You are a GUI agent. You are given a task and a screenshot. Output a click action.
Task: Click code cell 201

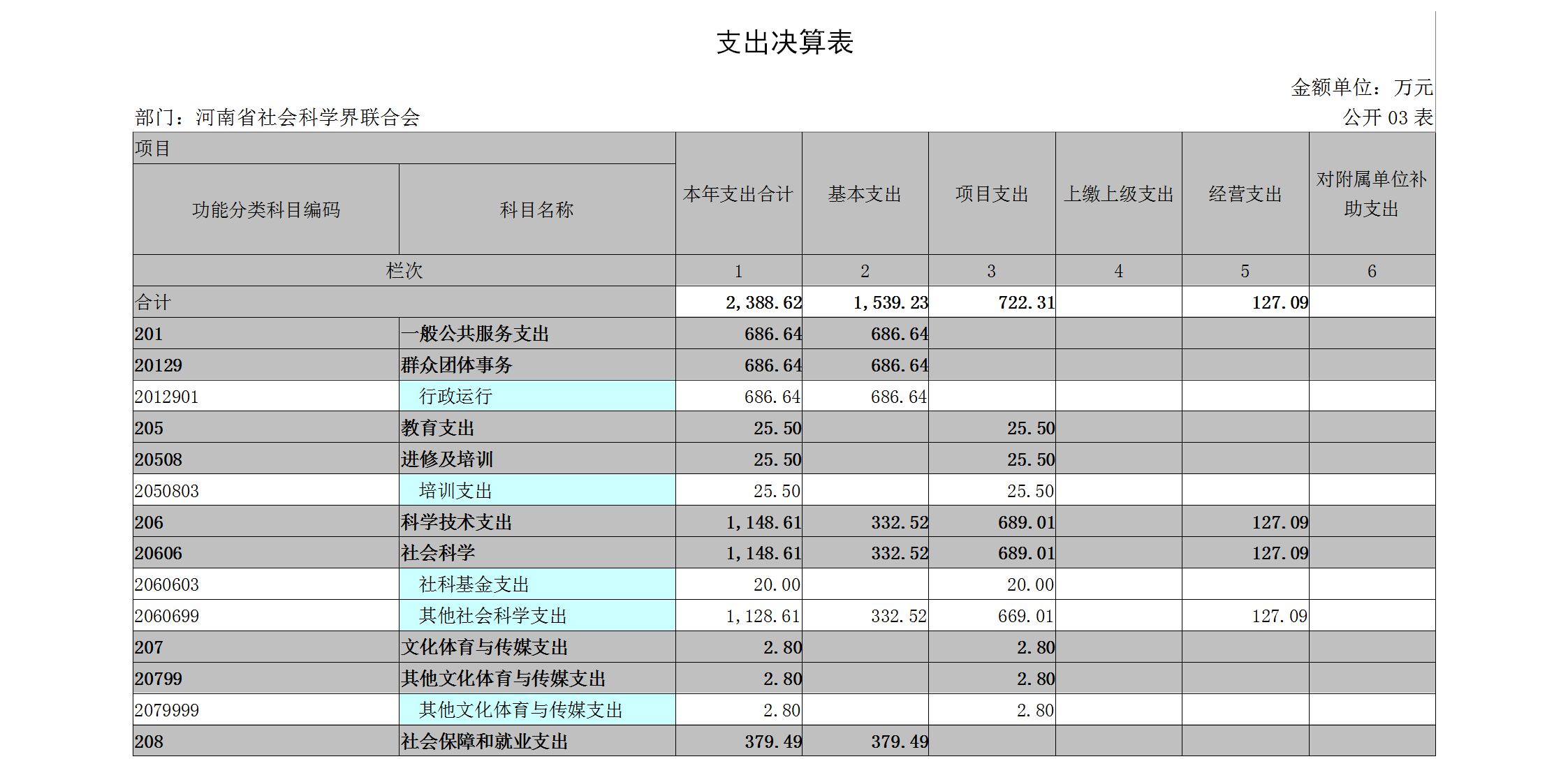pos(266,333)
